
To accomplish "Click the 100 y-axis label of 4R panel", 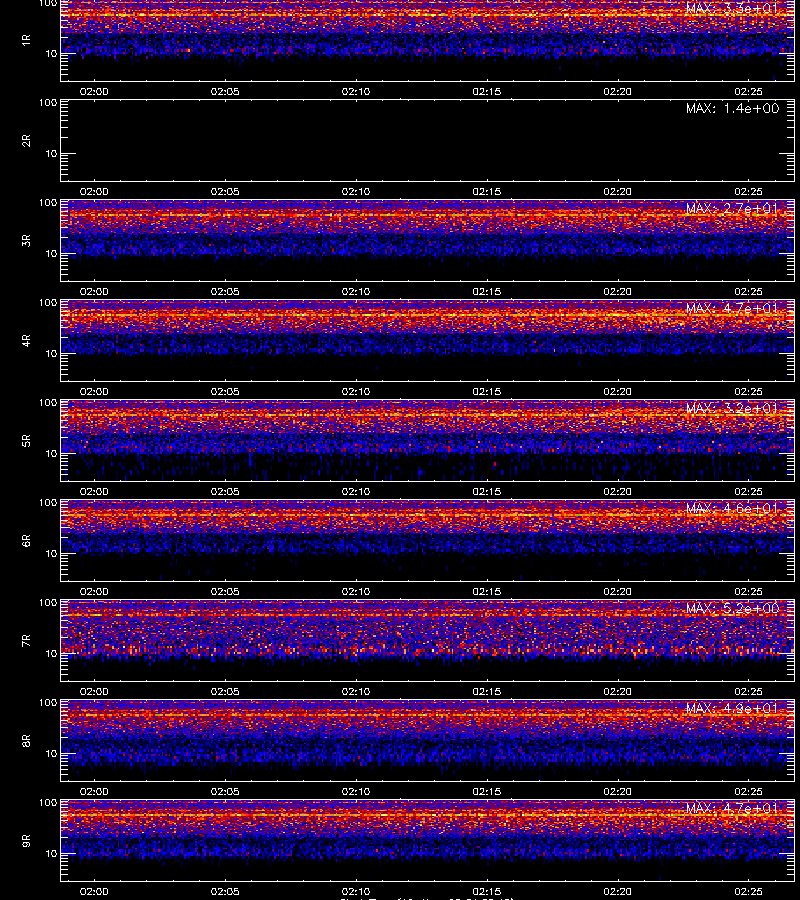I will coord(48,302).
